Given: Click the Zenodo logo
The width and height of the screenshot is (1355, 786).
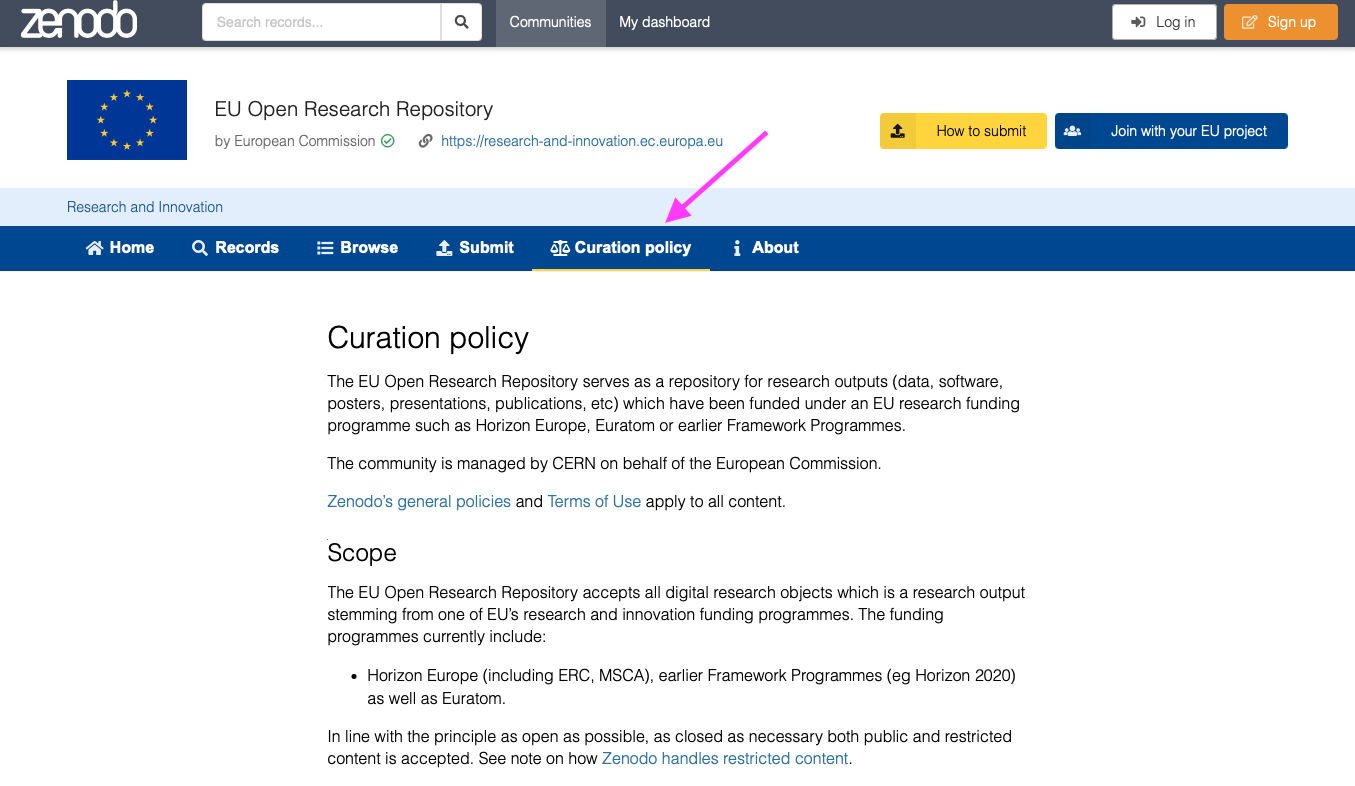Looking at the screenshot, I should [x=79, y=21].
